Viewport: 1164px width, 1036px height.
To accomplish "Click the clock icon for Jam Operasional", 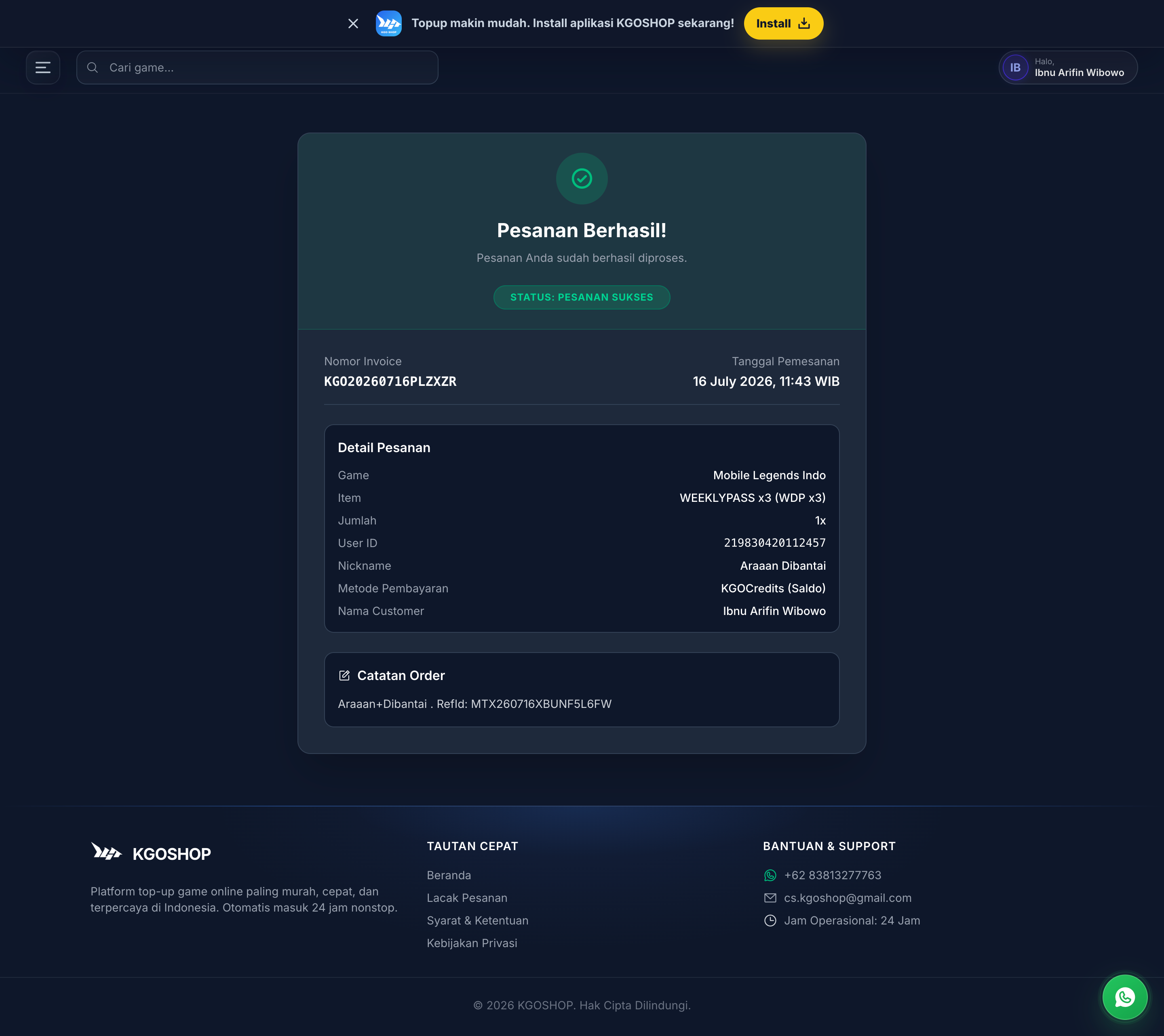I will [x=770, y=921].
